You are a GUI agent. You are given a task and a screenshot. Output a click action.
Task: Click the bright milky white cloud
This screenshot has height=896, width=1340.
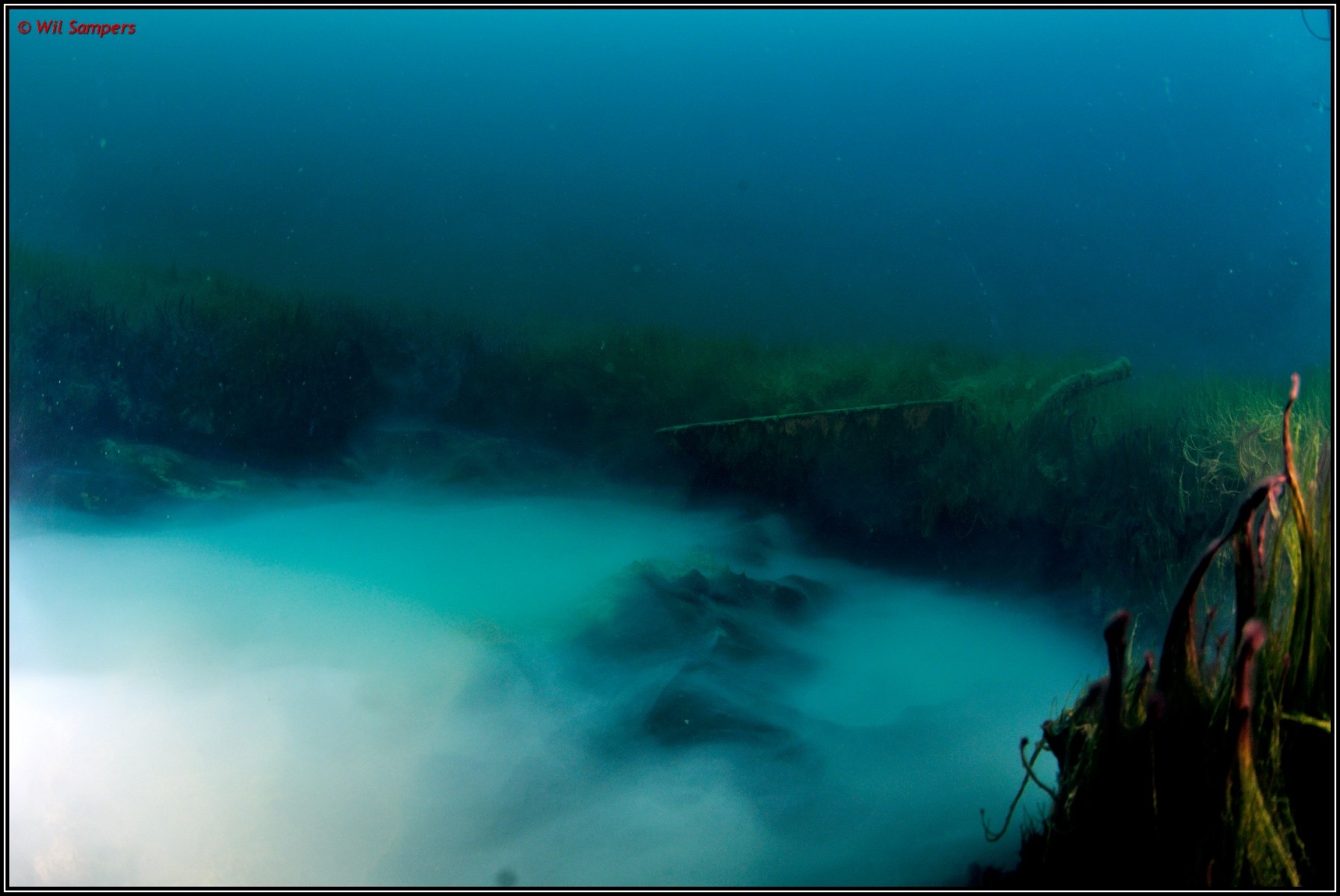coord(187,717)
